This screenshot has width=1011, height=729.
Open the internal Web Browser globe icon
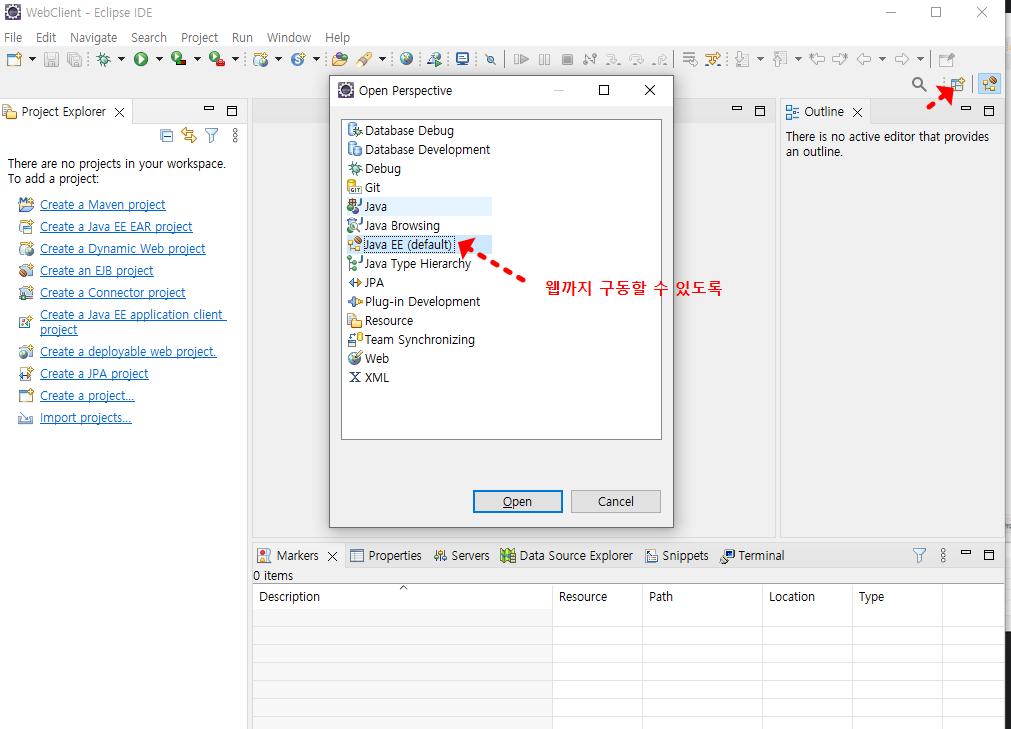406,59
